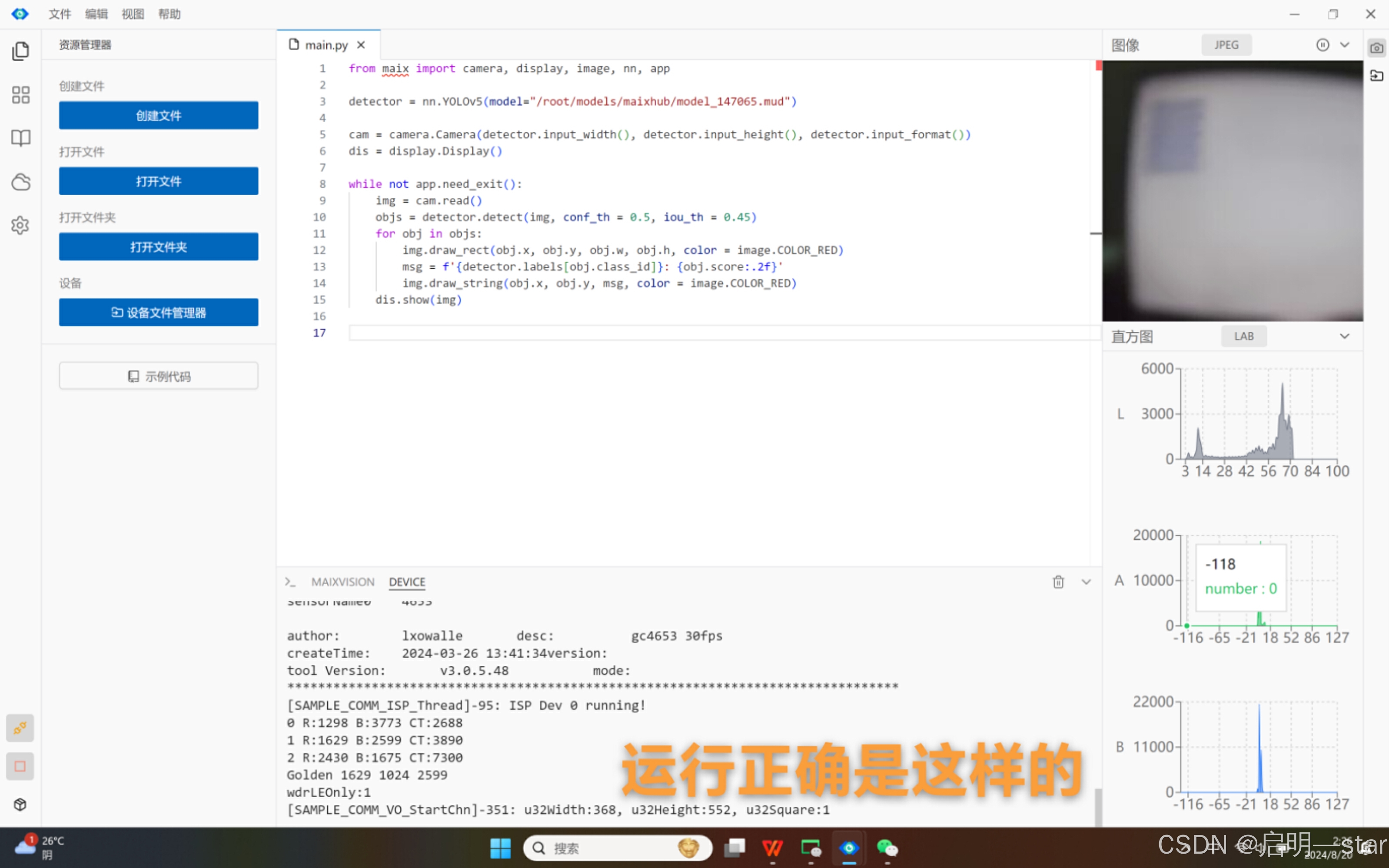Viewport: 1389px width, 868px height.
Task: Open the file explorer sidebar icon
Action: tap(21, 51)
